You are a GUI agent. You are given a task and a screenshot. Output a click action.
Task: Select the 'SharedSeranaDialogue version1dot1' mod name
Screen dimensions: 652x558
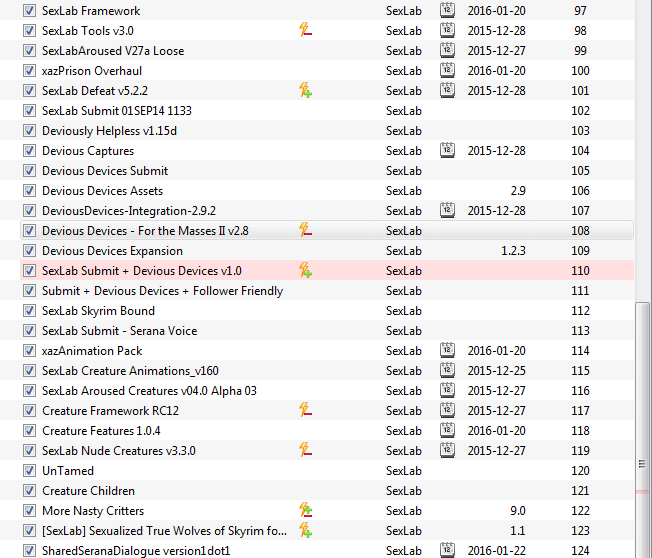click(136, 551)
